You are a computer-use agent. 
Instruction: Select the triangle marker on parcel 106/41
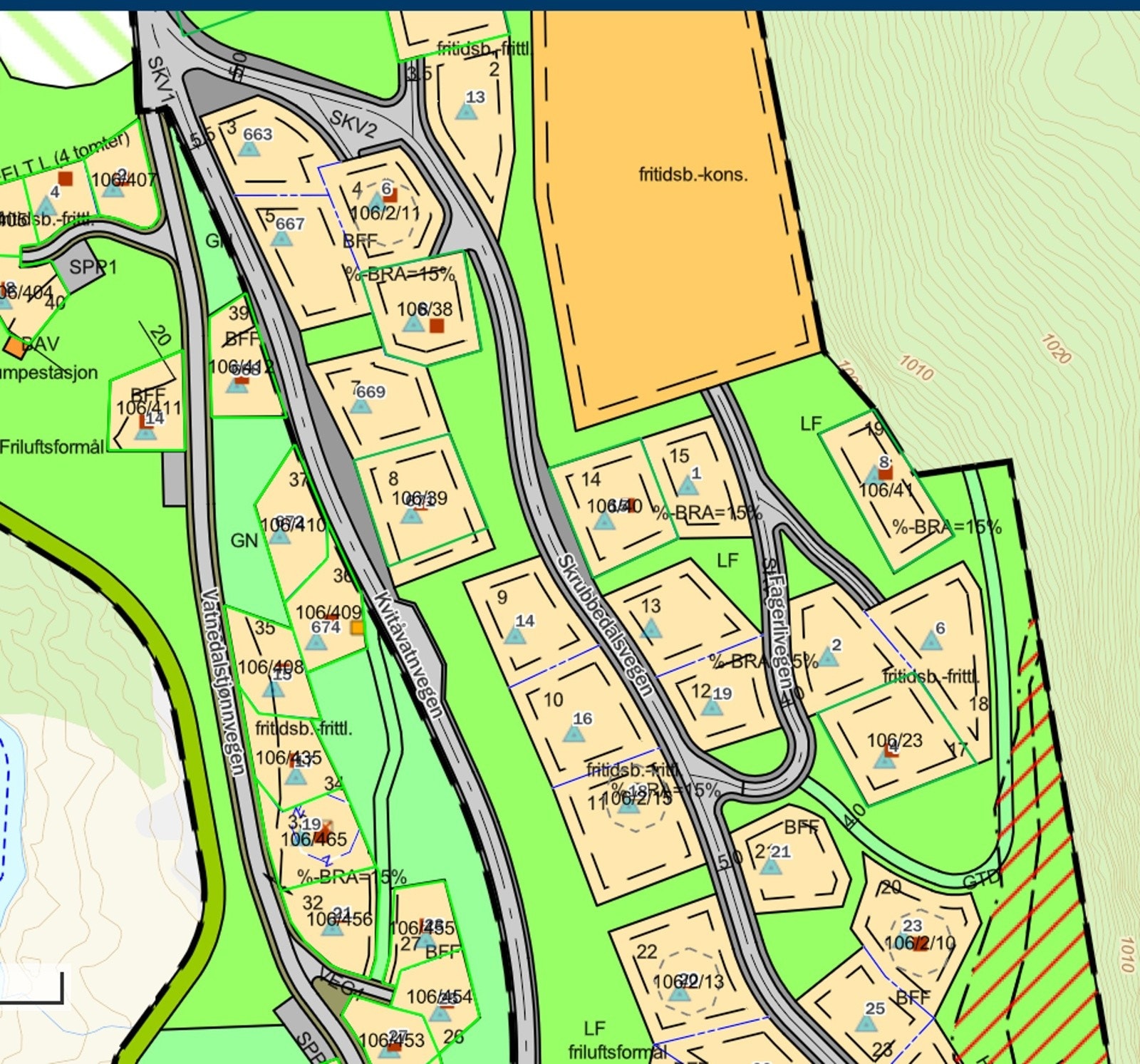tap(873, 475)
